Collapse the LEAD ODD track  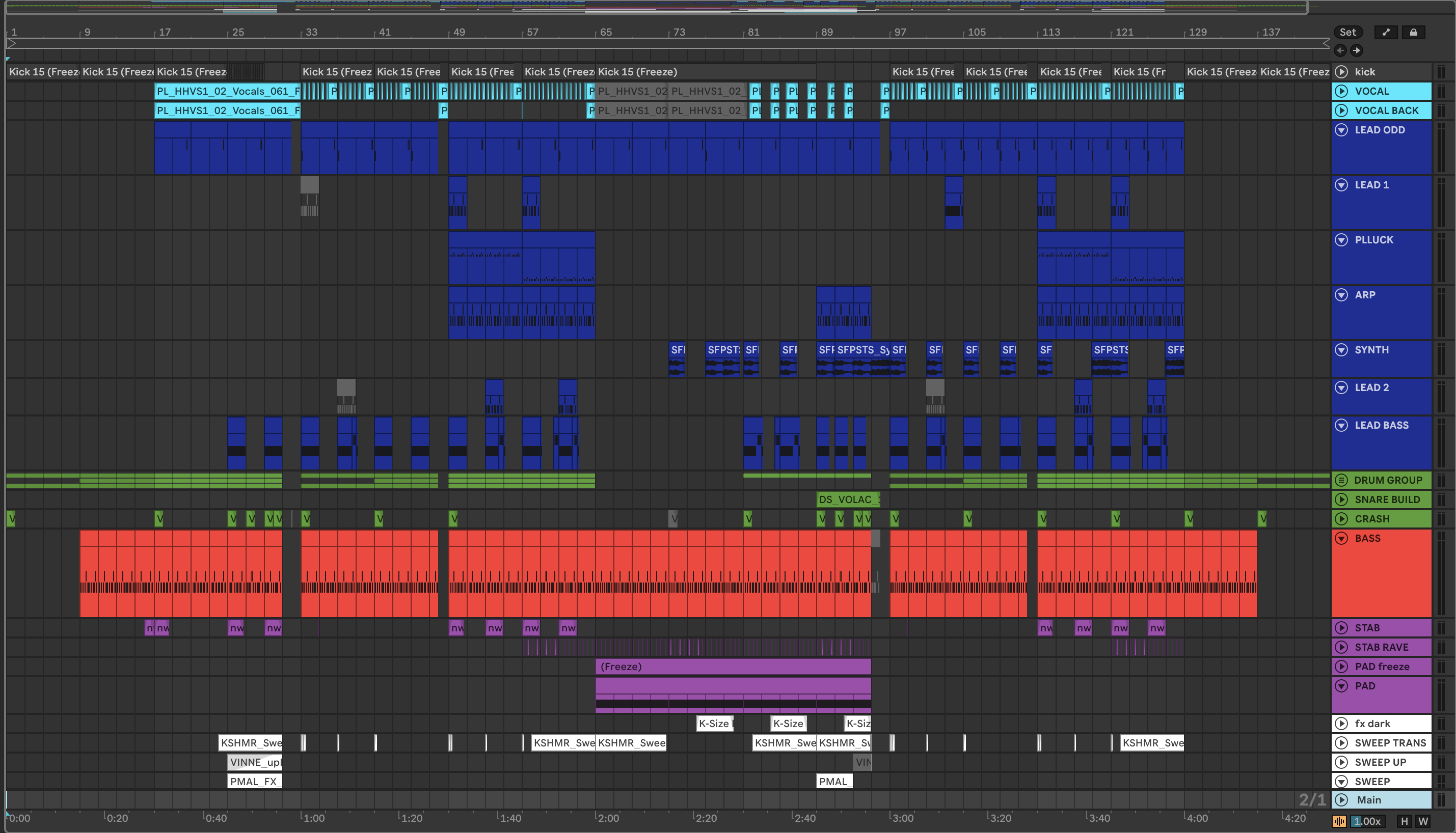(1341, 130)
